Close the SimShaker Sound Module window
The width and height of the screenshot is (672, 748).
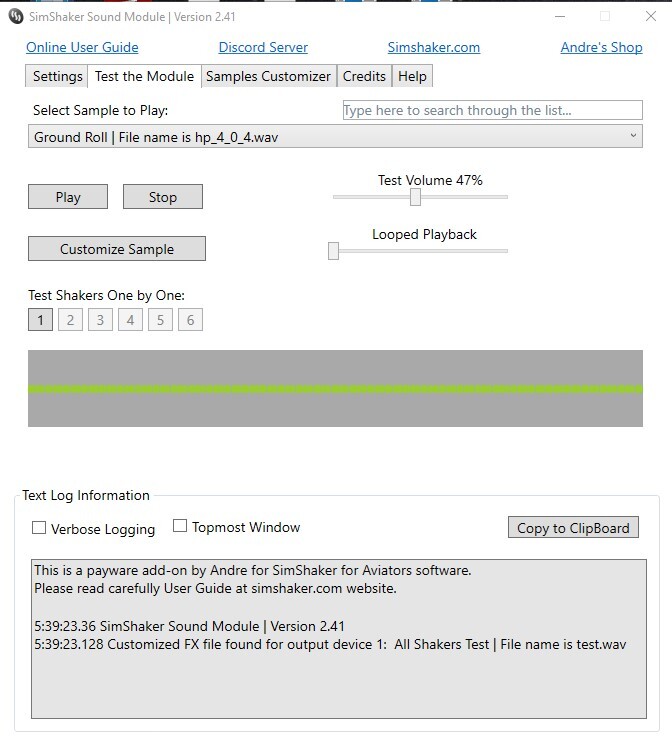pos(651,17)
